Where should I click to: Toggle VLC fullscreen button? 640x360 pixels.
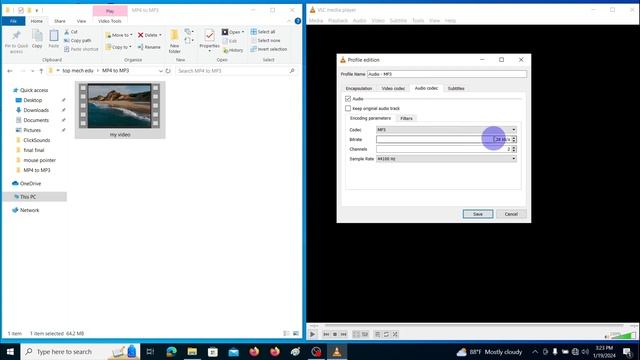pyautogui.click(x=356, y=334)
